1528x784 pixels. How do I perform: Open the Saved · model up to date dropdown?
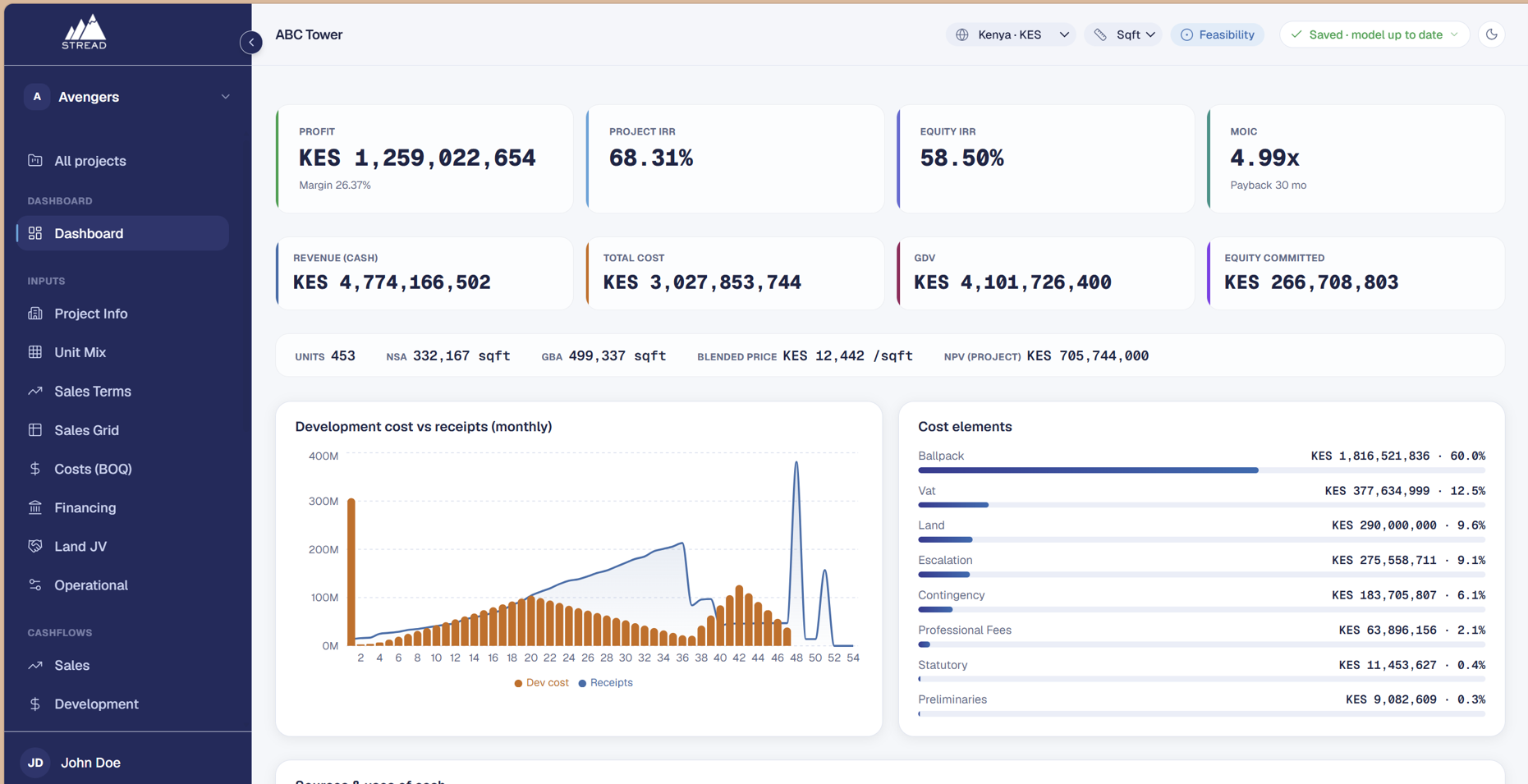1374,34
